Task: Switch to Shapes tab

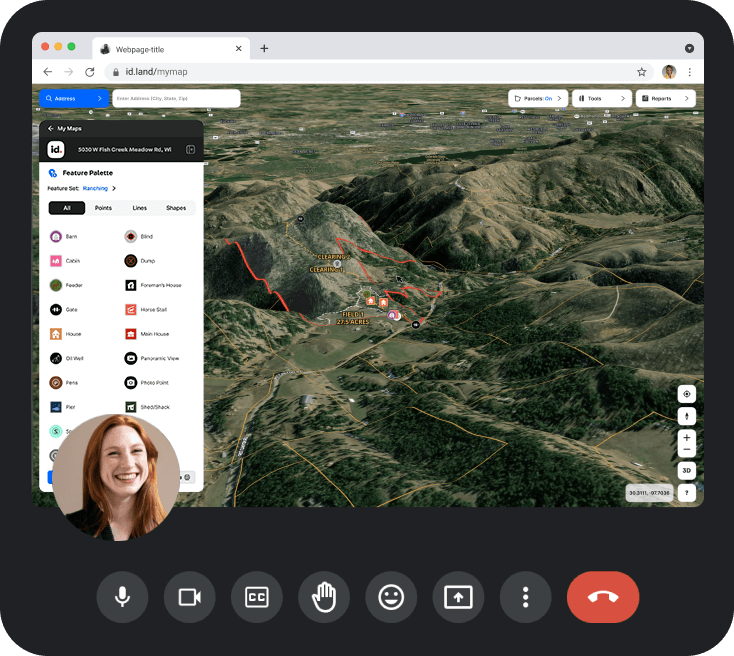Action: tap(176, 208)
